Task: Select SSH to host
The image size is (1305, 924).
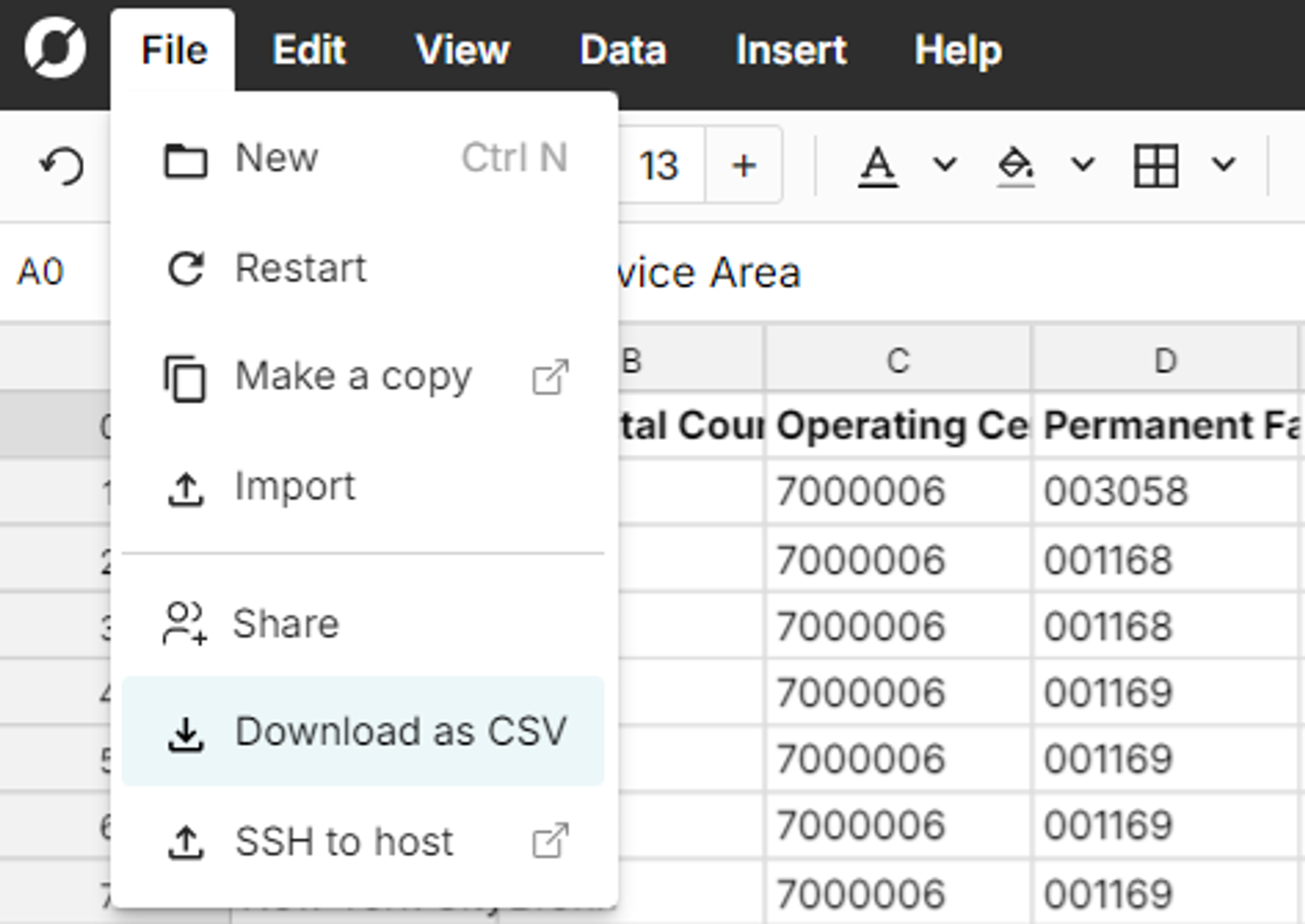Action: click(x=363, y=841)
